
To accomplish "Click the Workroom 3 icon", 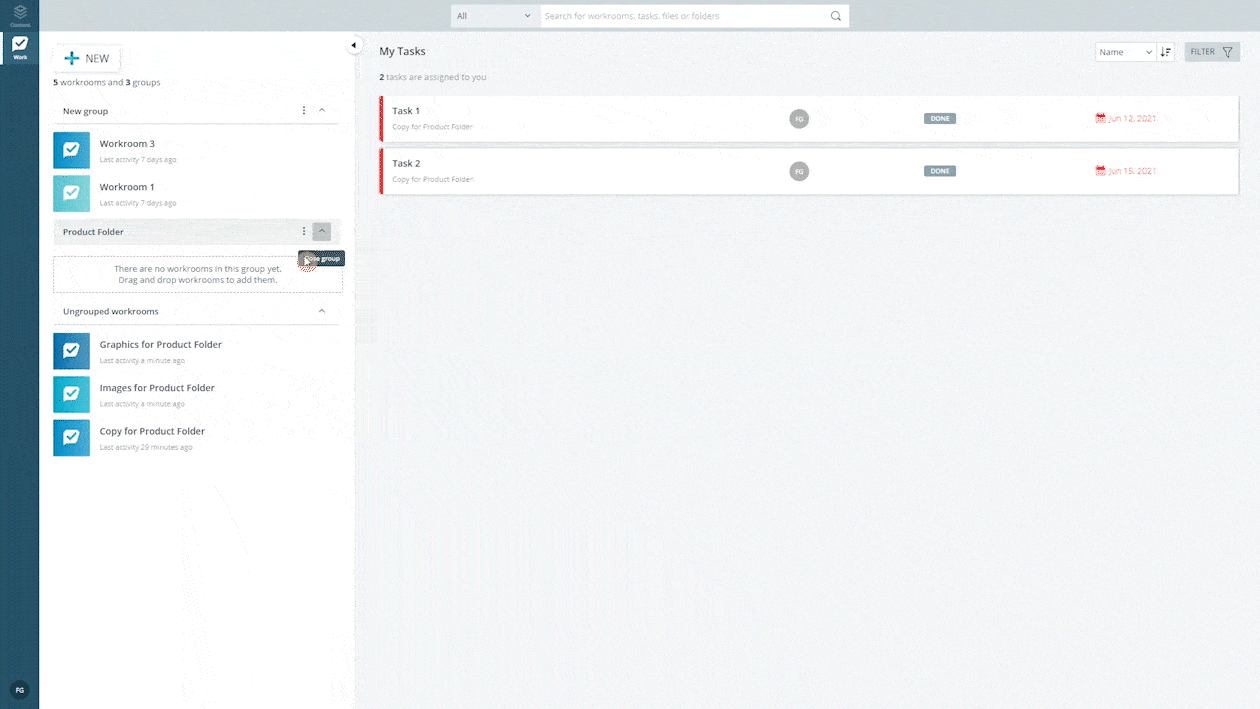I will click(71, 151).
